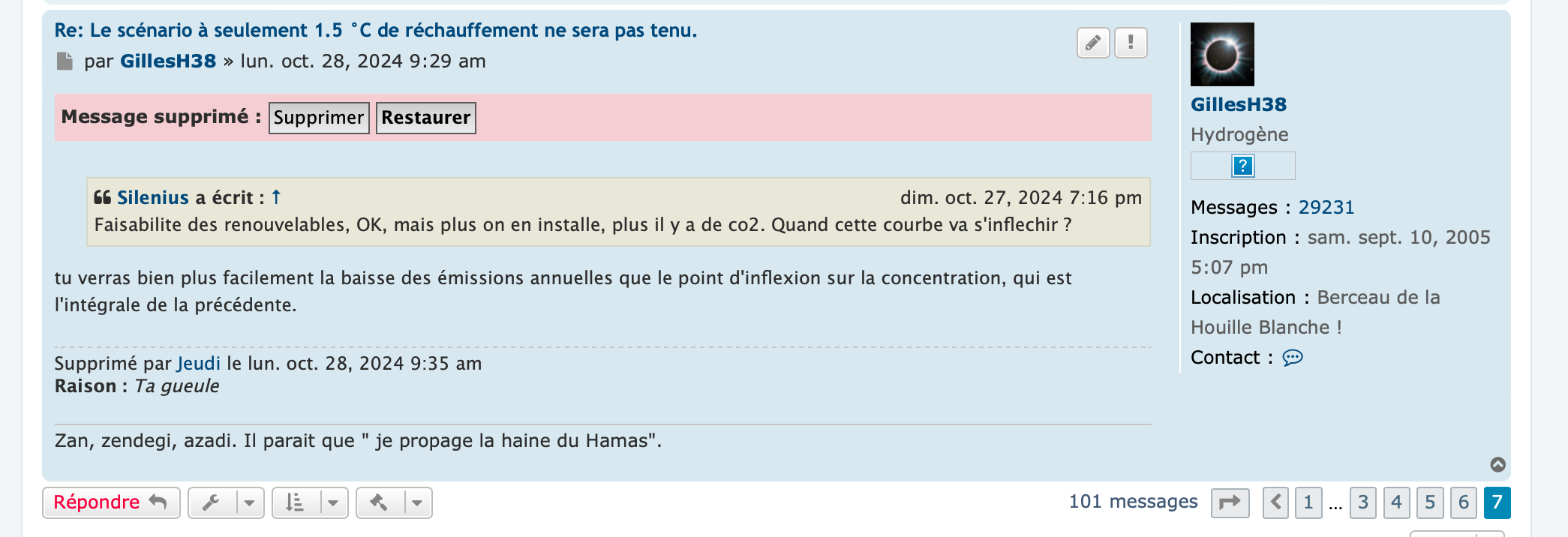Click GillesH38's eclipse avatar image
The image size is (1568, 537).
(1222, 54)
